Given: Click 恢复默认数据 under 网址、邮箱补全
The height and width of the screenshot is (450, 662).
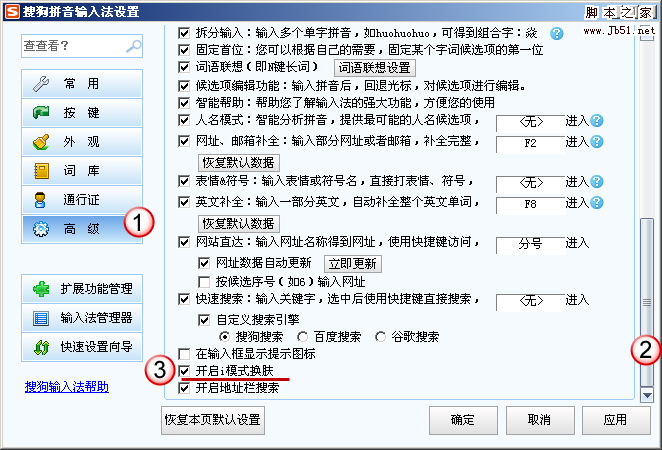Looking at the screenshot, I should point(239,163).
